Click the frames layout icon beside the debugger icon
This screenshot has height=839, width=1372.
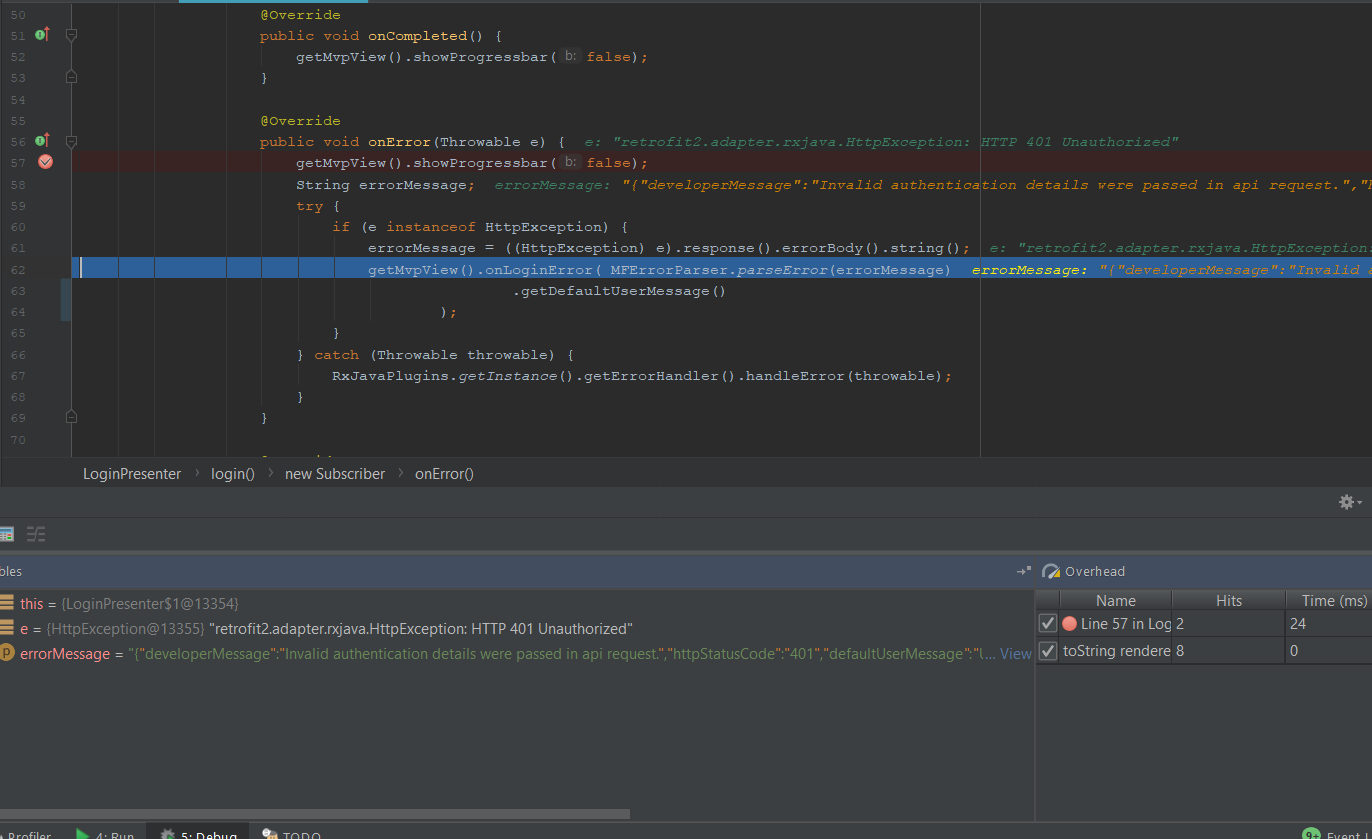[36, 534]
